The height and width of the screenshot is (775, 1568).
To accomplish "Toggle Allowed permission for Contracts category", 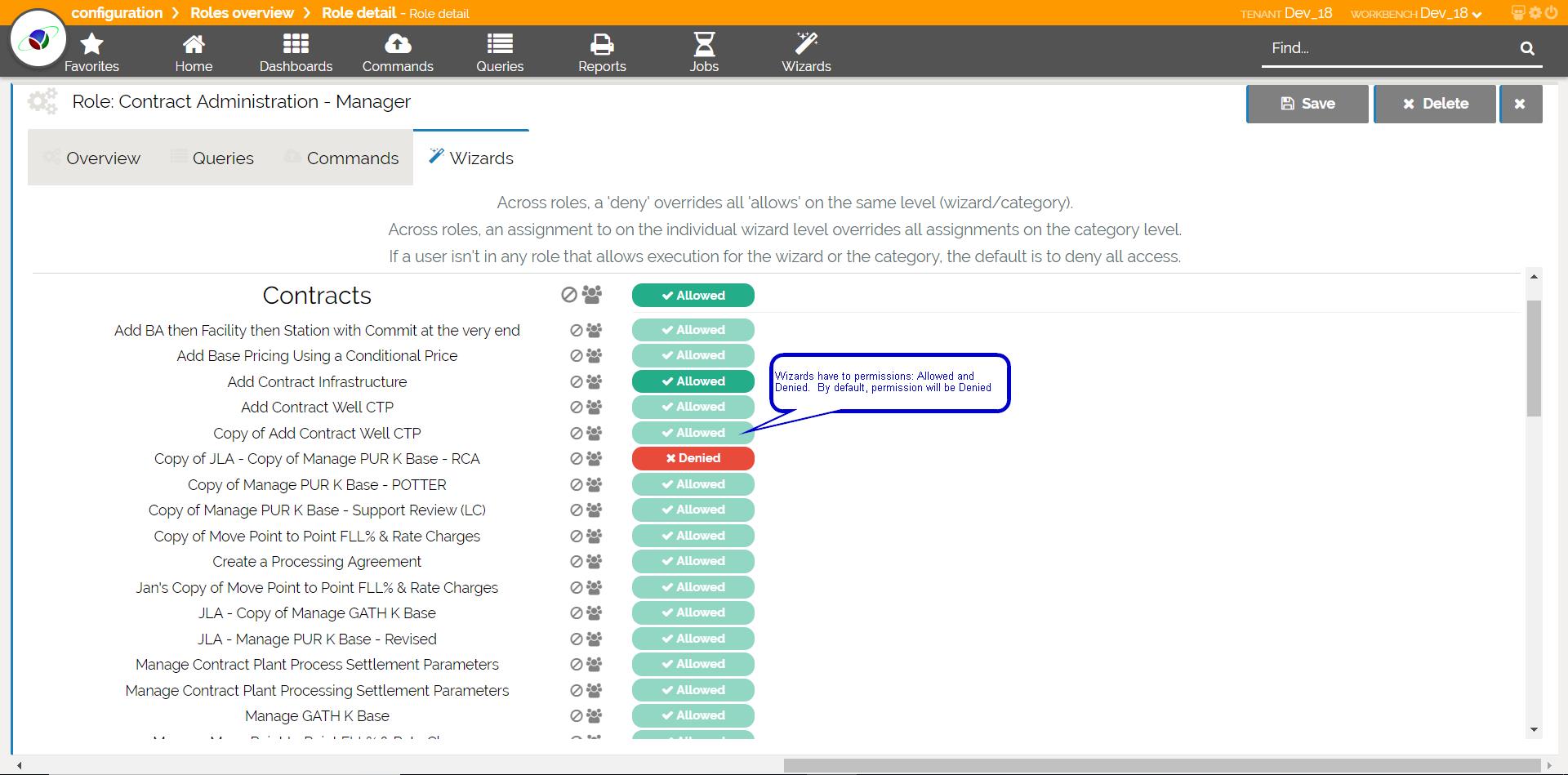I will [x=693, y=296].
